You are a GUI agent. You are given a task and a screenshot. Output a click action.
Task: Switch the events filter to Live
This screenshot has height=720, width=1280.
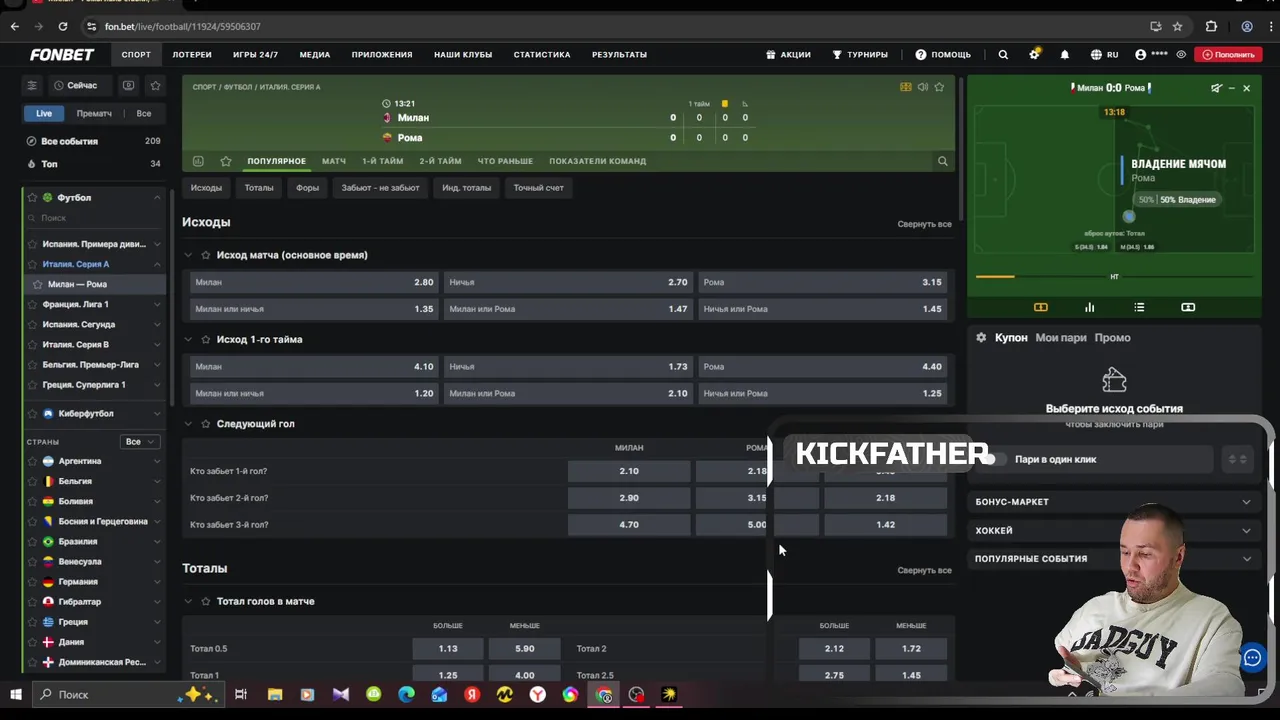pyautogui.click(x=44, y=114)
